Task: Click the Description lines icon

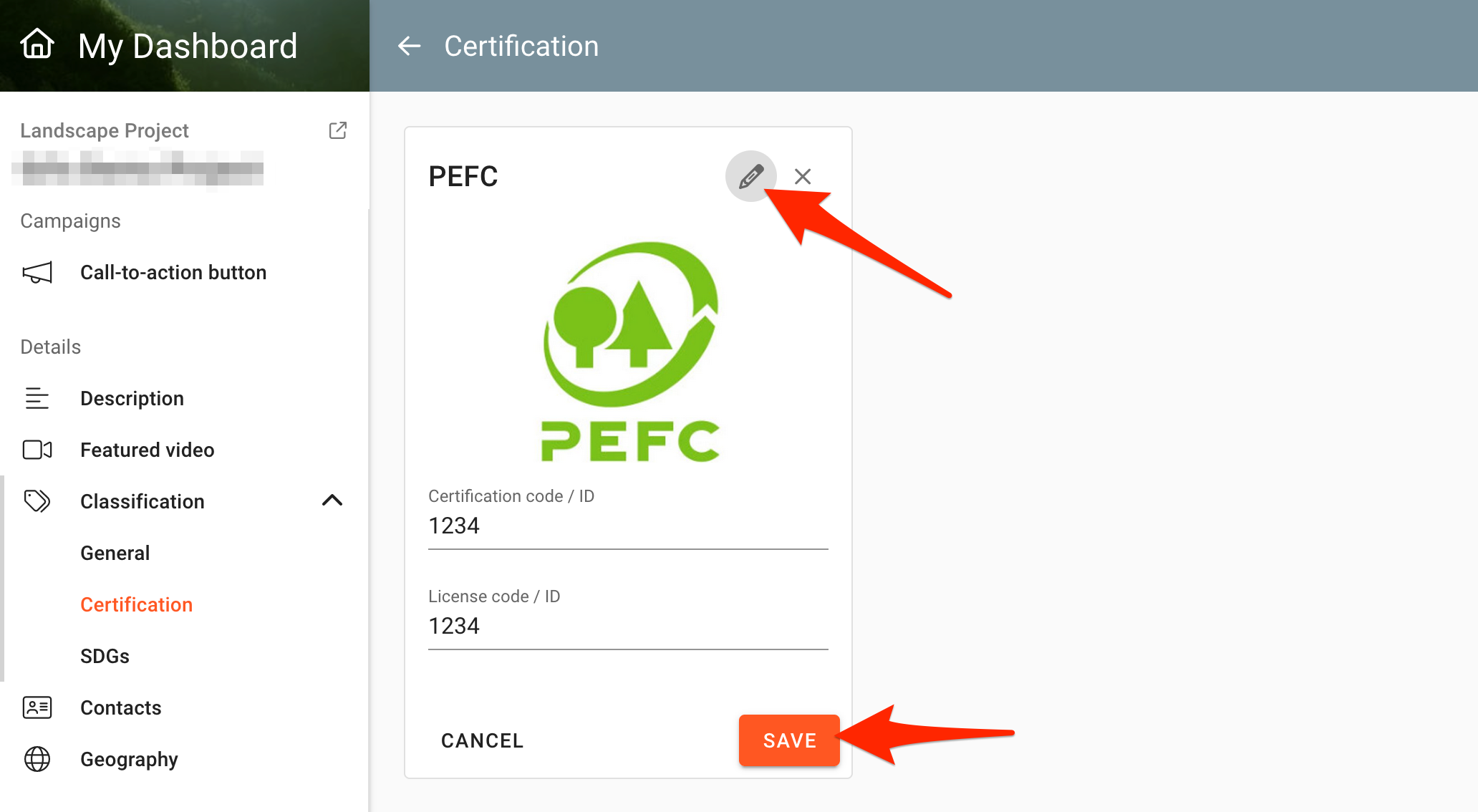Action: 37,398
